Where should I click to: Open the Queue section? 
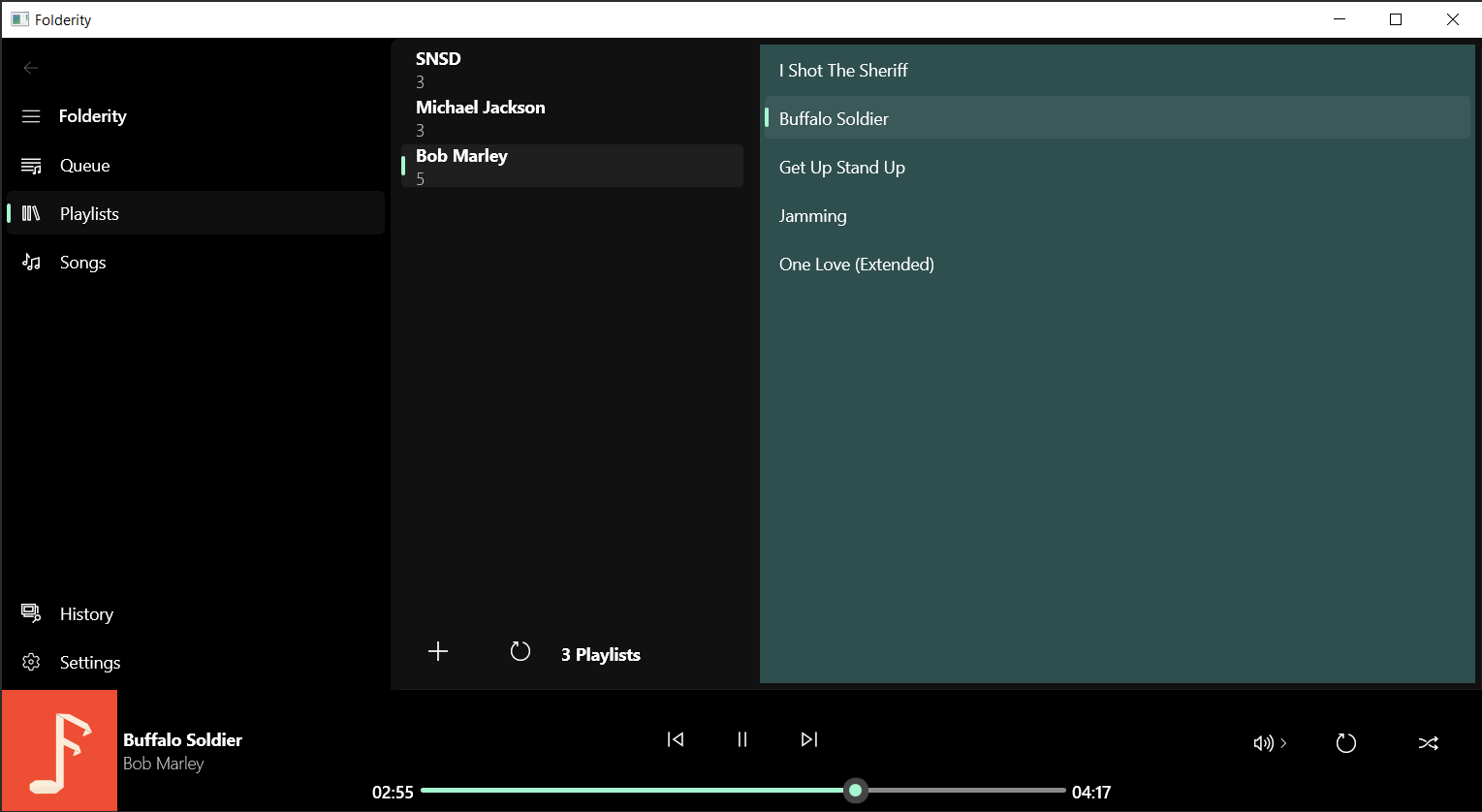pyautogui.click(x=82, y=165)
